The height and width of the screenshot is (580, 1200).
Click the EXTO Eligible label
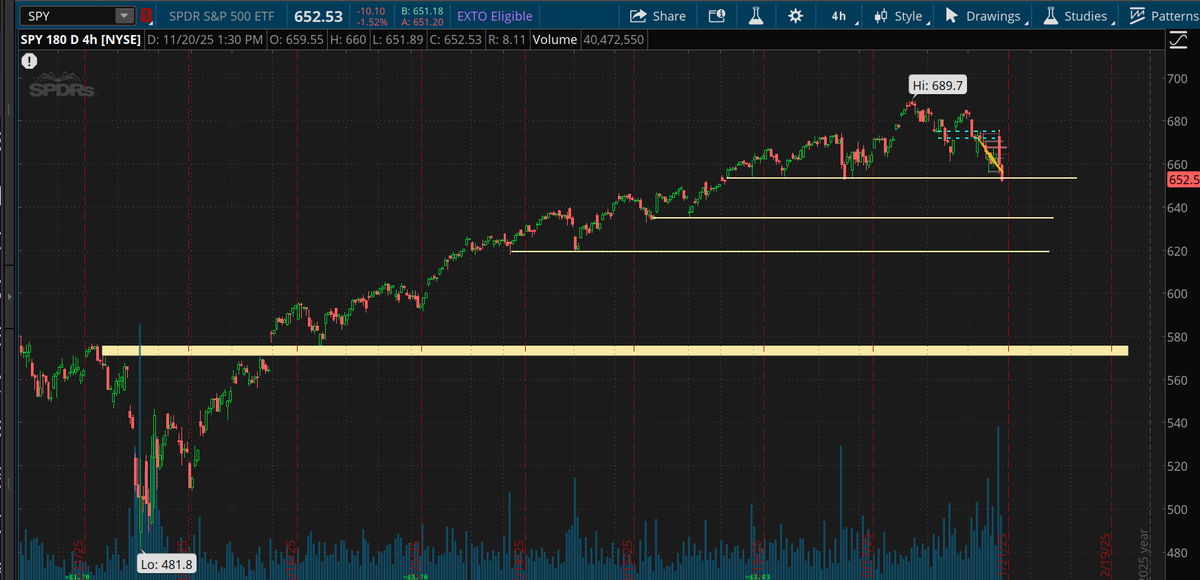pos(494,16)
